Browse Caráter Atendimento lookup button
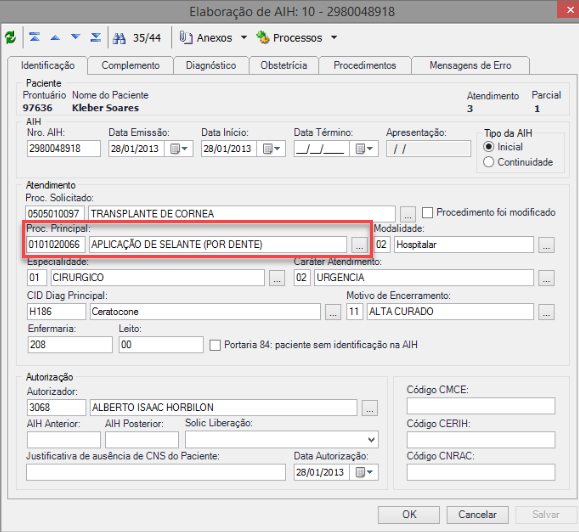This screenshot has height=532, width=579. click(x=546, y=278)
